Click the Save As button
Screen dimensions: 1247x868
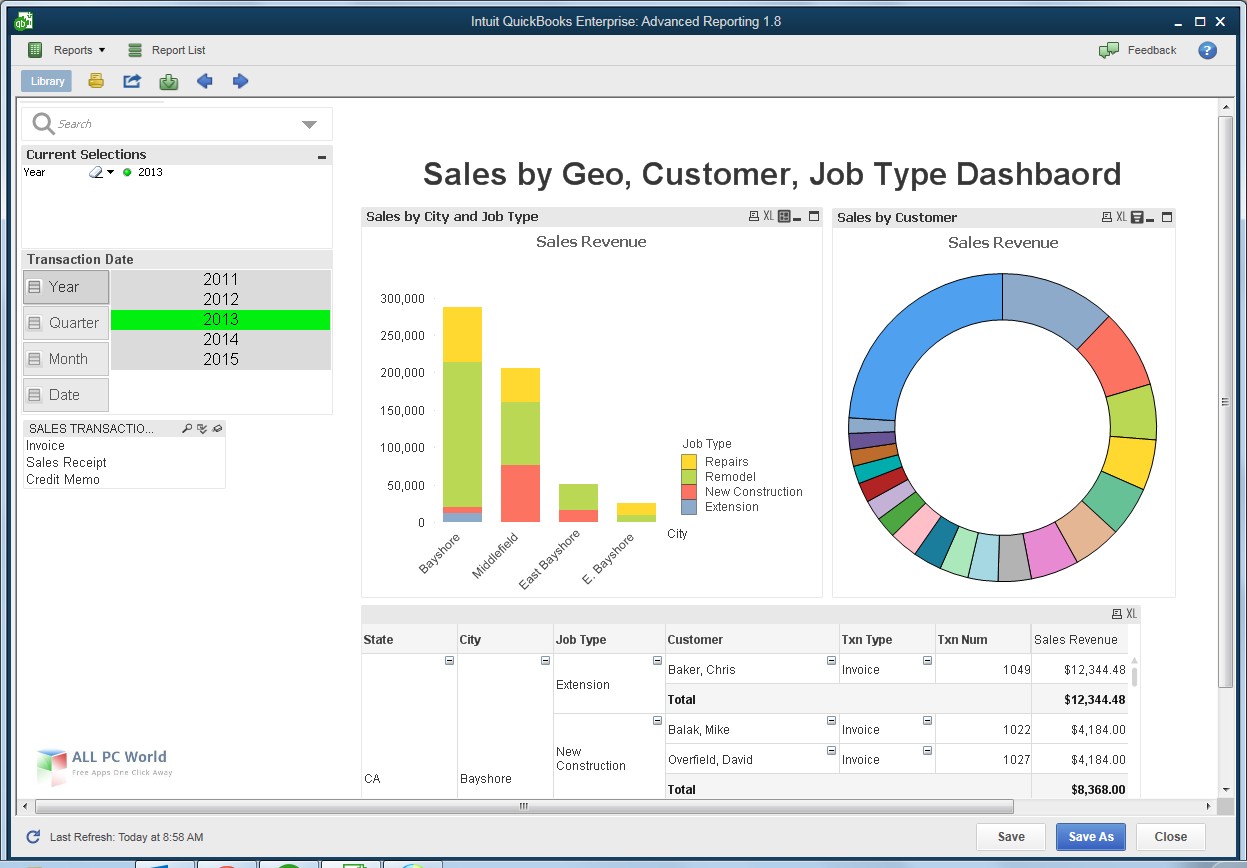click(1090, 837)
